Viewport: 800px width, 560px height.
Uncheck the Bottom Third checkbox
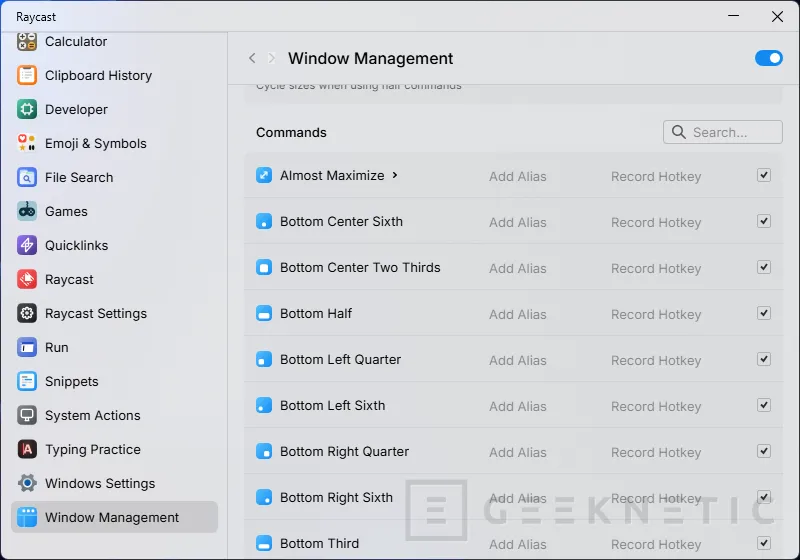coord(764,543)
